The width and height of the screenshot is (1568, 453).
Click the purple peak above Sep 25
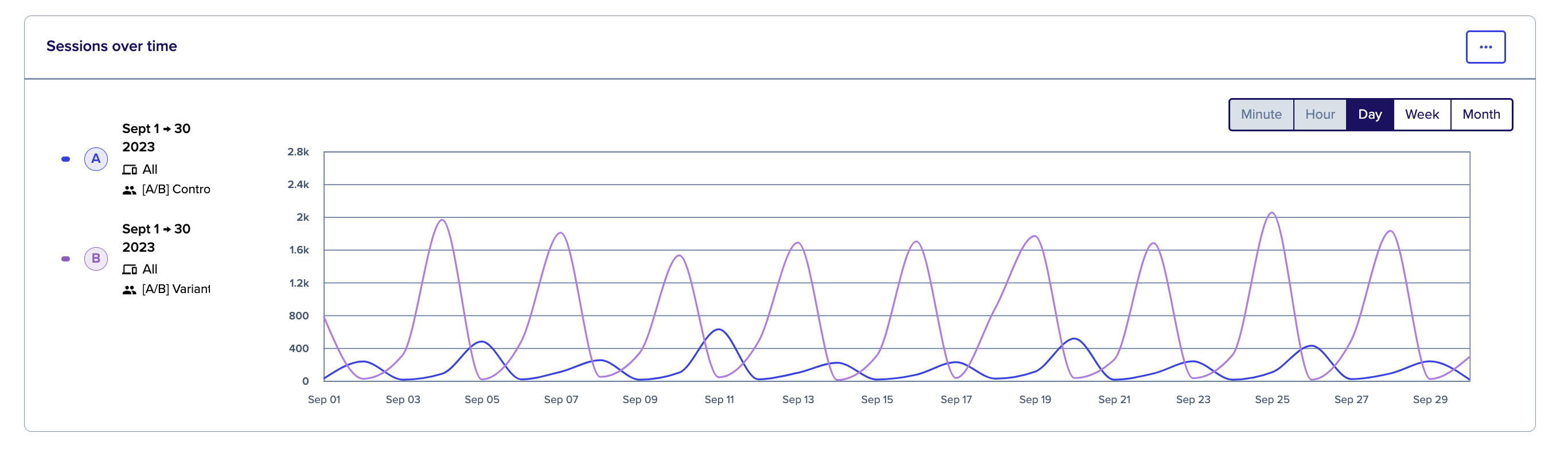1271,213
